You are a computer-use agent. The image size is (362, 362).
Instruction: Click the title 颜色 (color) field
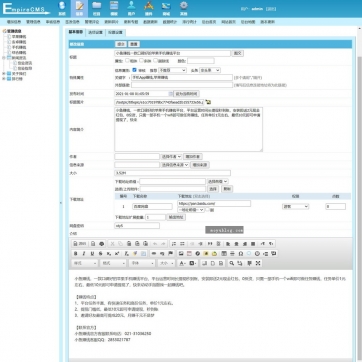pyautogui.click(x=201, y=61)
